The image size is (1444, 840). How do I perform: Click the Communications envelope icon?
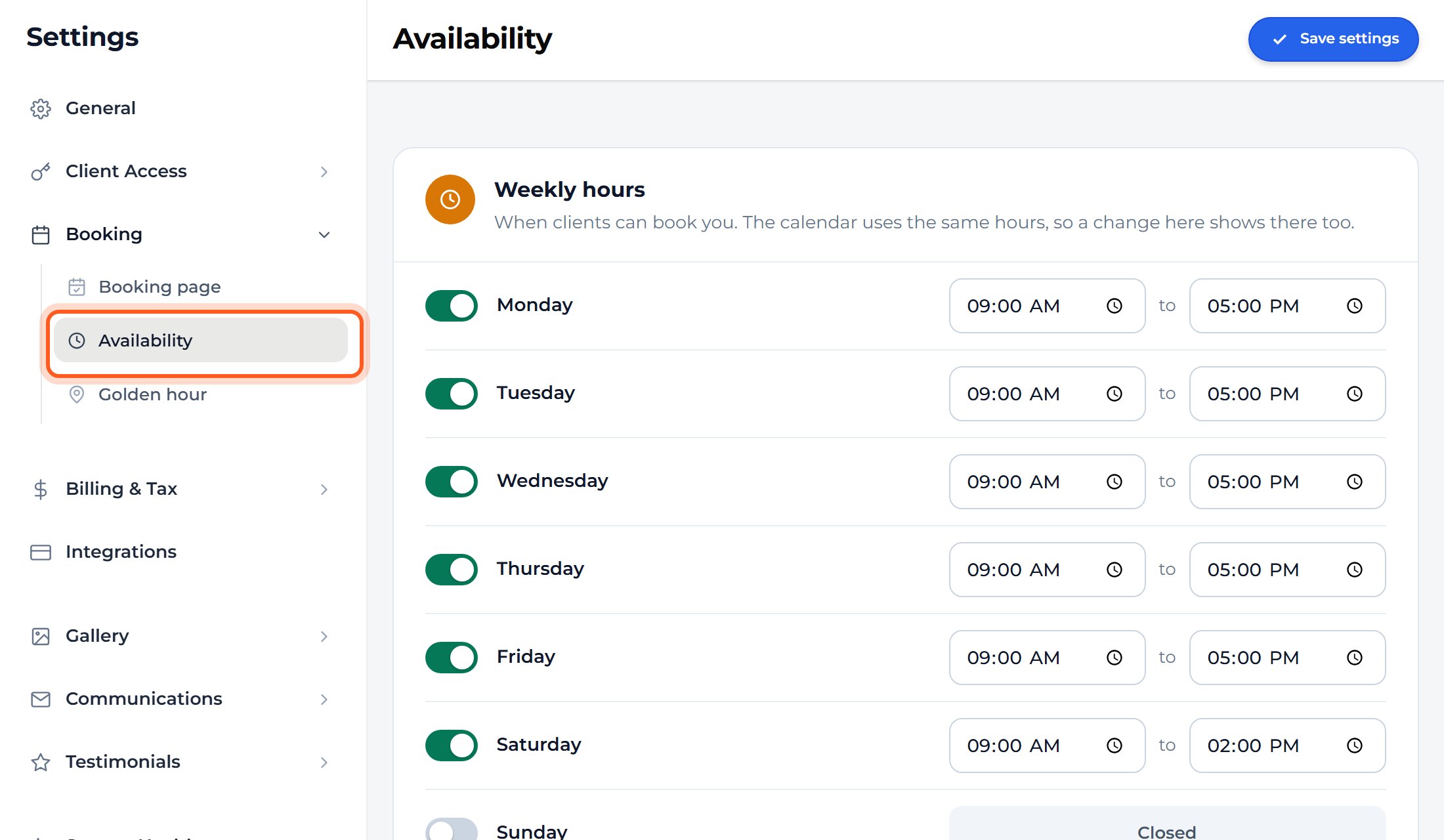(x=41, y=699)
